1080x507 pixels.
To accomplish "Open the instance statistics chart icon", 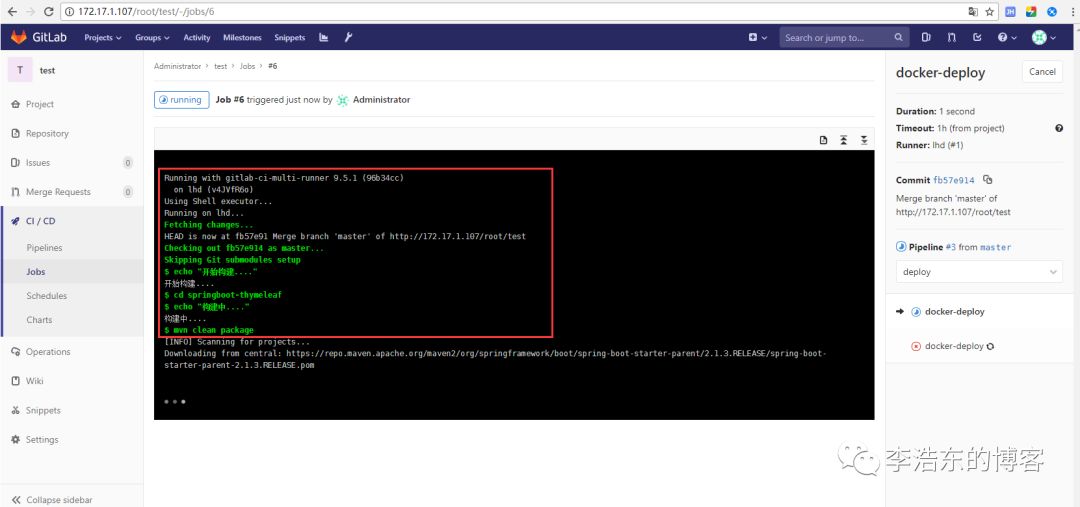I will [x=324, y=37].
